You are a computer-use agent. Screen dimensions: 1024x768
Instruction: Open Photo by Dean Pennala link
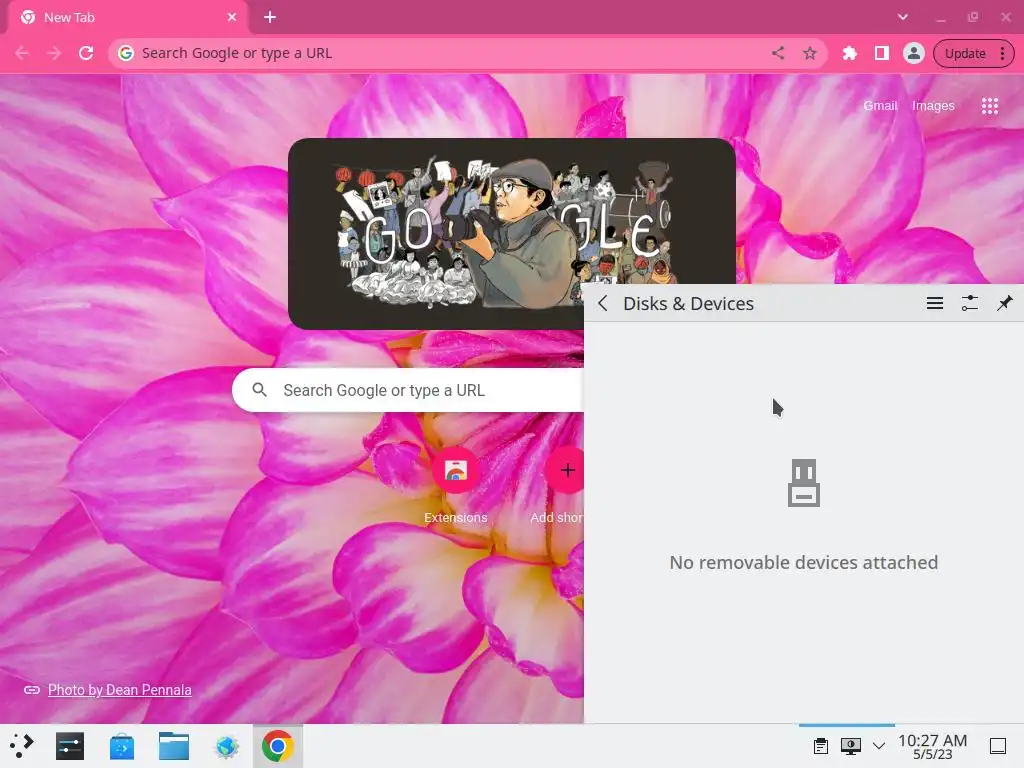(x=120, y=690)
